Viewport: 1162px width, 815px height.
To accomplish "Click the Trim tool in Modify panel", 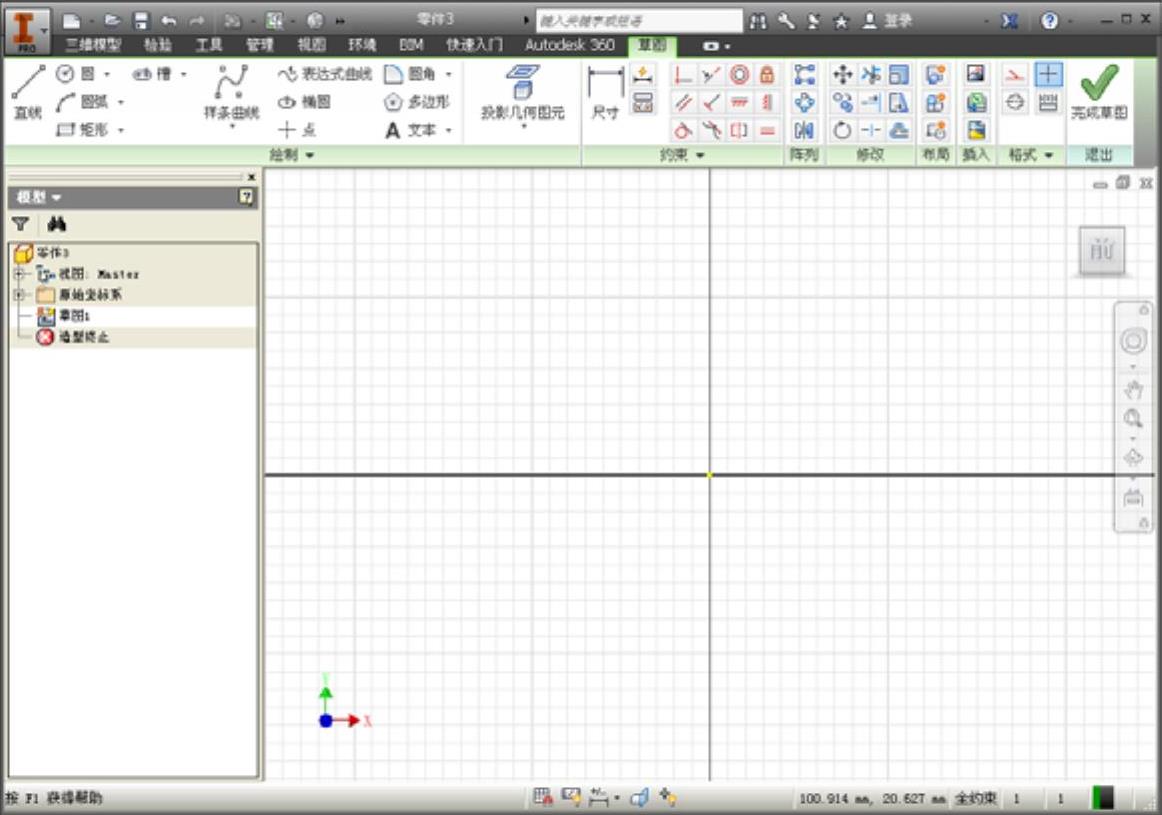I will (870, 74).
